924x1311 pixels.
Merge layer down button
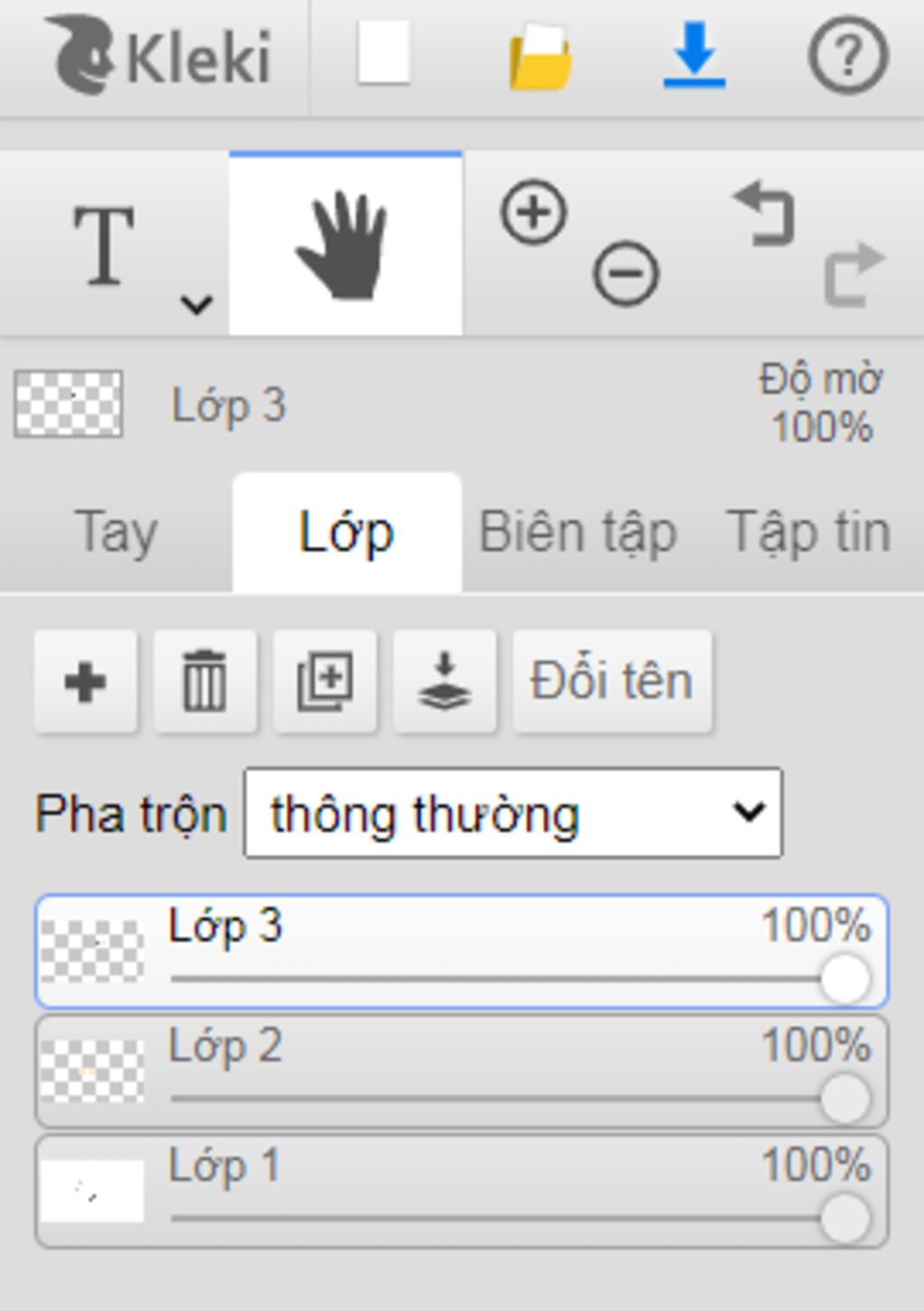pos(445,681)
